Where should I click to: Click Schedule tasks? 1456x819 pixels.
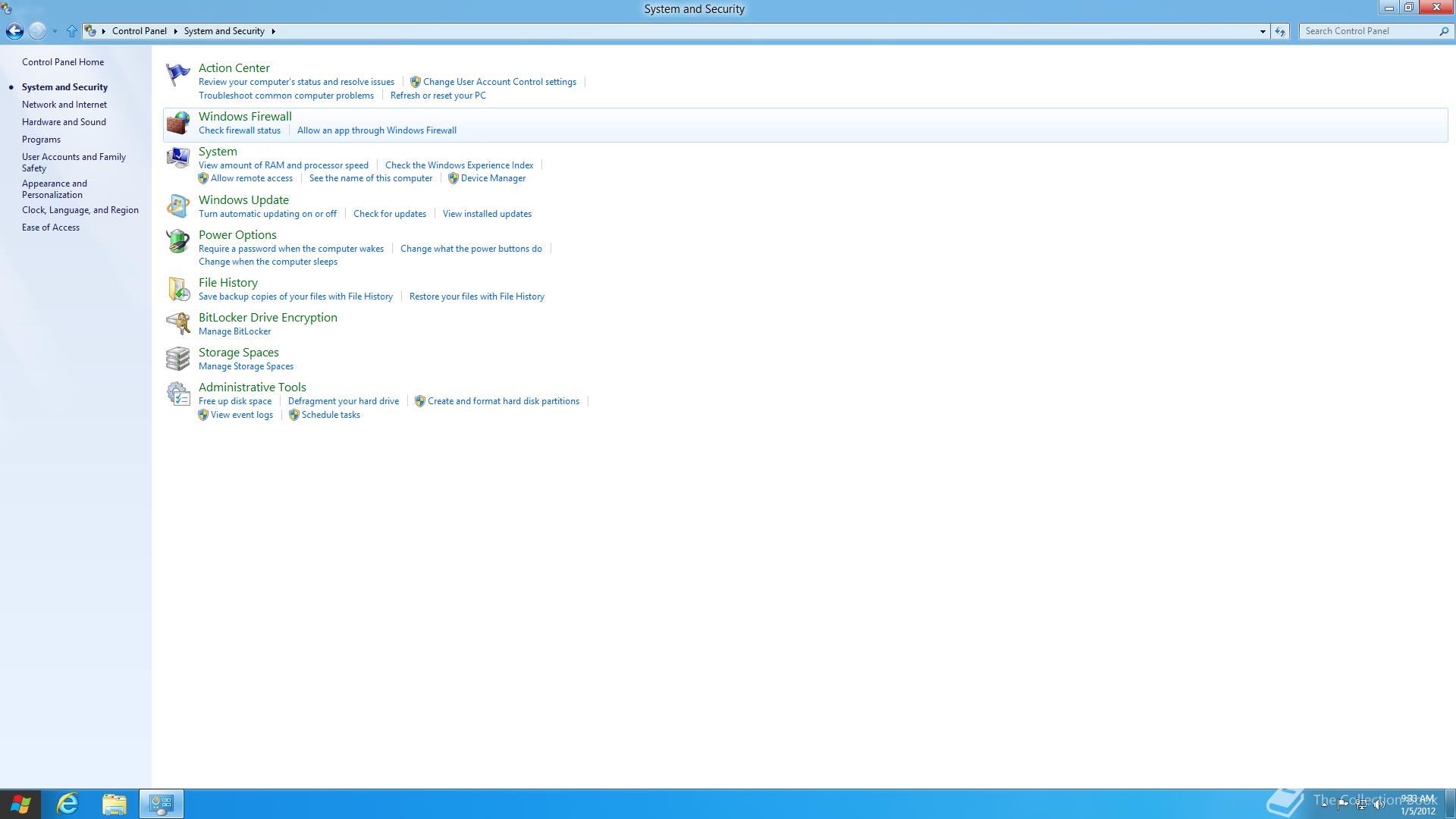tap(331, 415)
